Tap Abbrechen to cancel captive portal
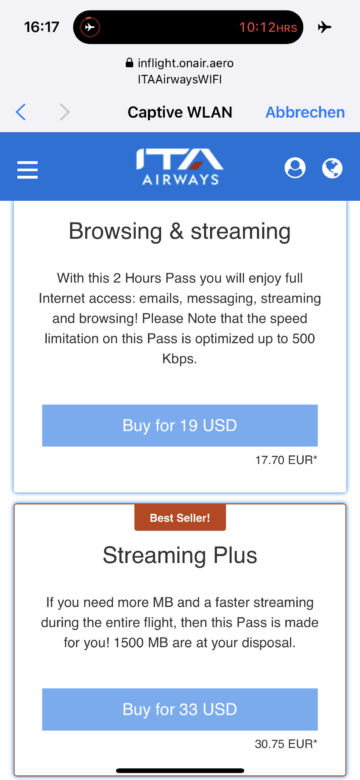The width and height of the screenshot is (360, 780). tap(305, 112)
